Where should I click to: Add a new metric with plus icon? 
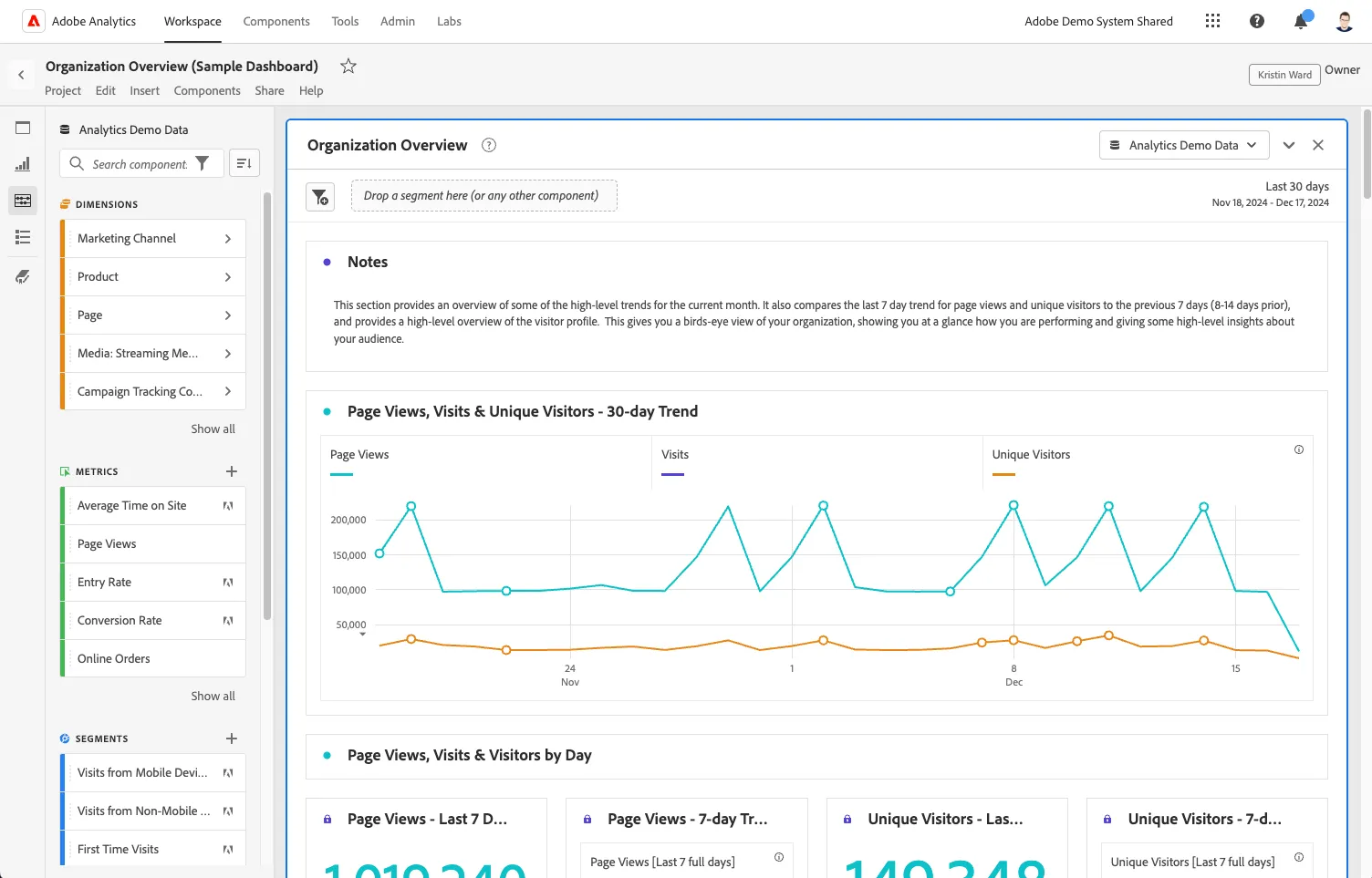232,471
